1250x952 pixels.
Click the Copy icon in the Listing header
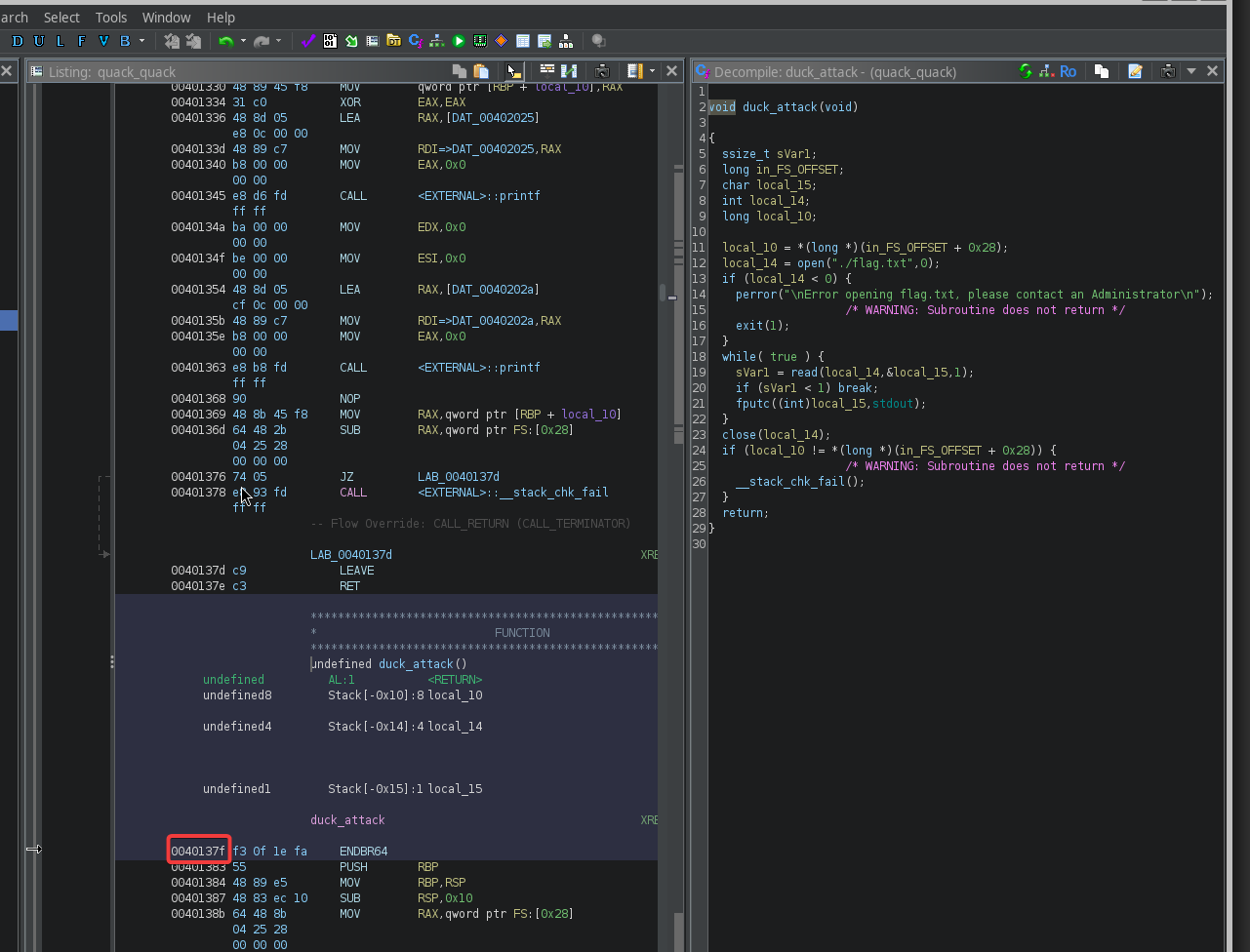click(x=460, y=71)
